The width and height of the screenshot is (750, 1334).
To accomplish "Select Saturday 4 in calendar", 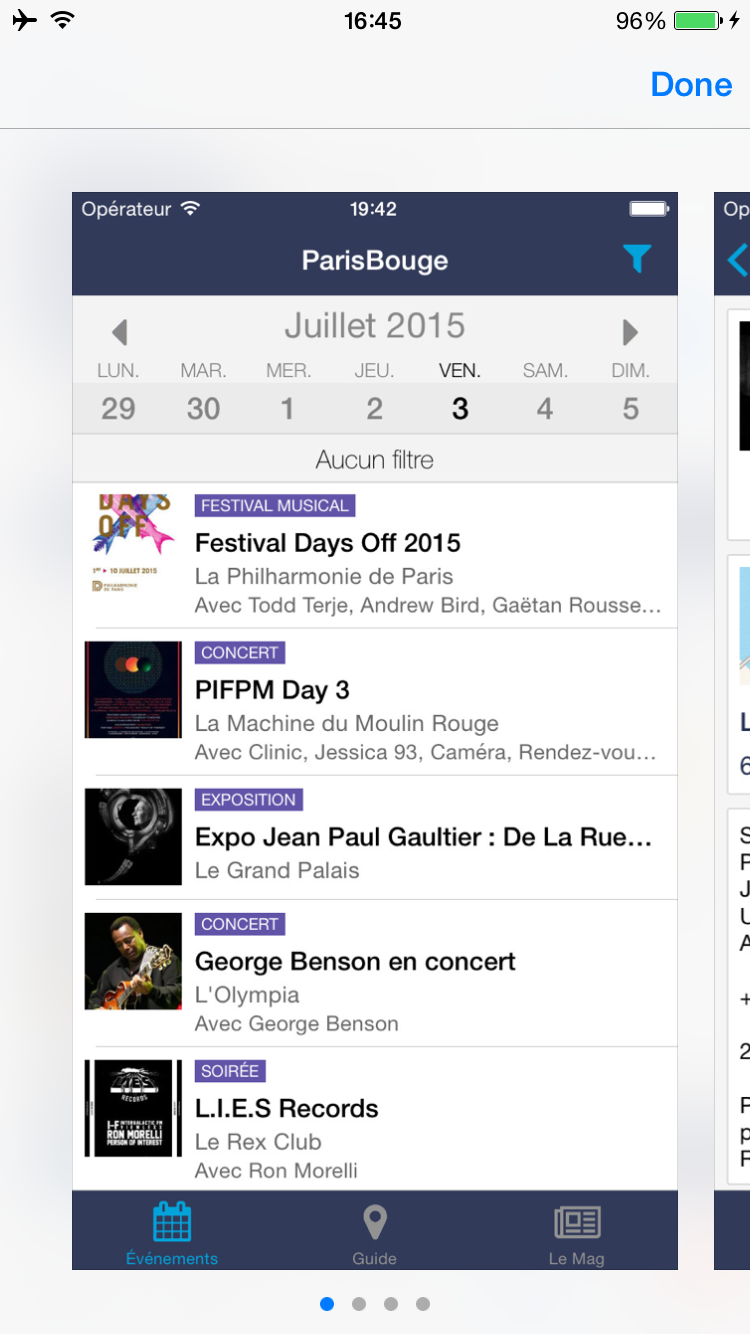I will (x=545, y=408).
